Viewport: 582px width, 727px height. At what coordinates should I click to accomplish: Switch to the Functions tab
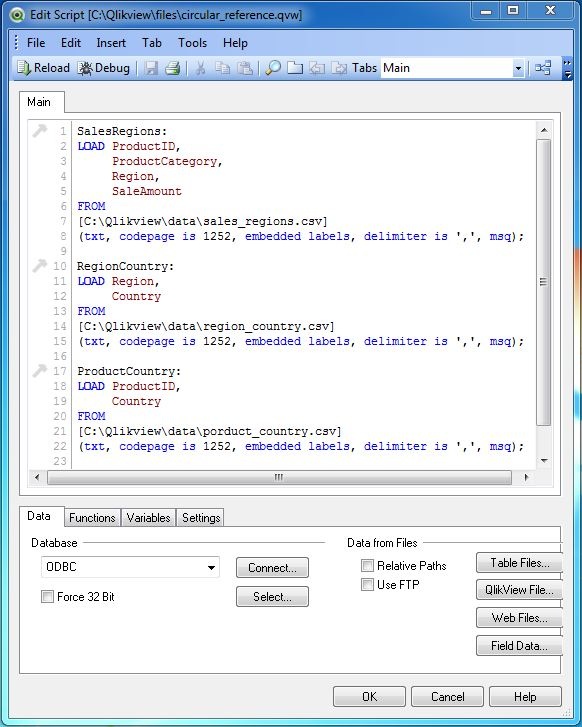tap(92, 518)
